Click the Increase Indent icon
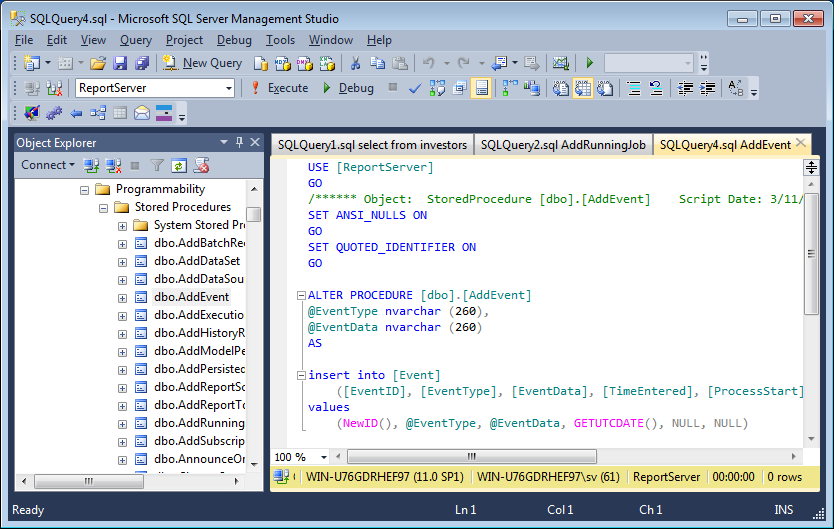 click(x=707, y=88)
